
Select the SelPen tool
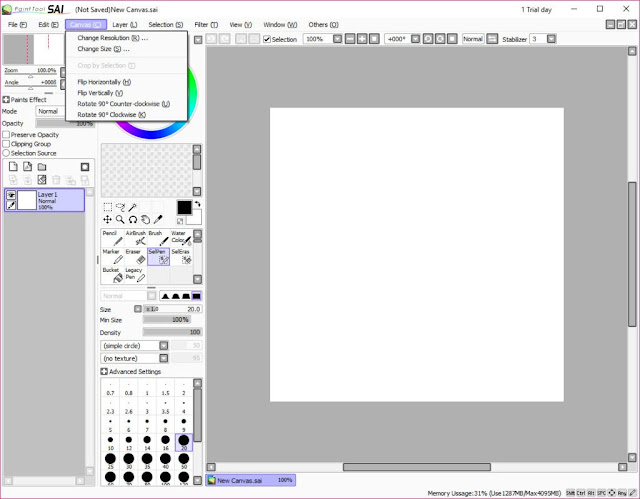[x=158, y=256]
